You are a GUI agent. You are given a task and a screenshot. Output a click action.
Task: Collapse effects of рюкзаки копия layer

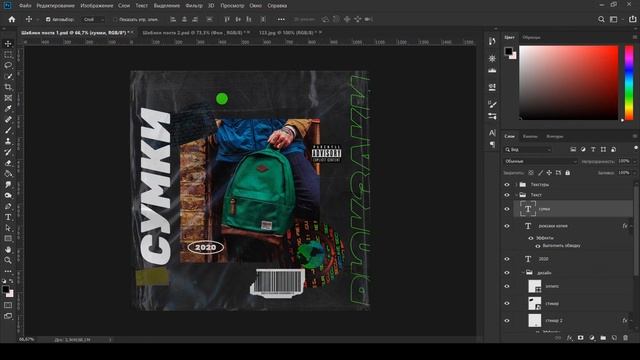click(631, 226)
